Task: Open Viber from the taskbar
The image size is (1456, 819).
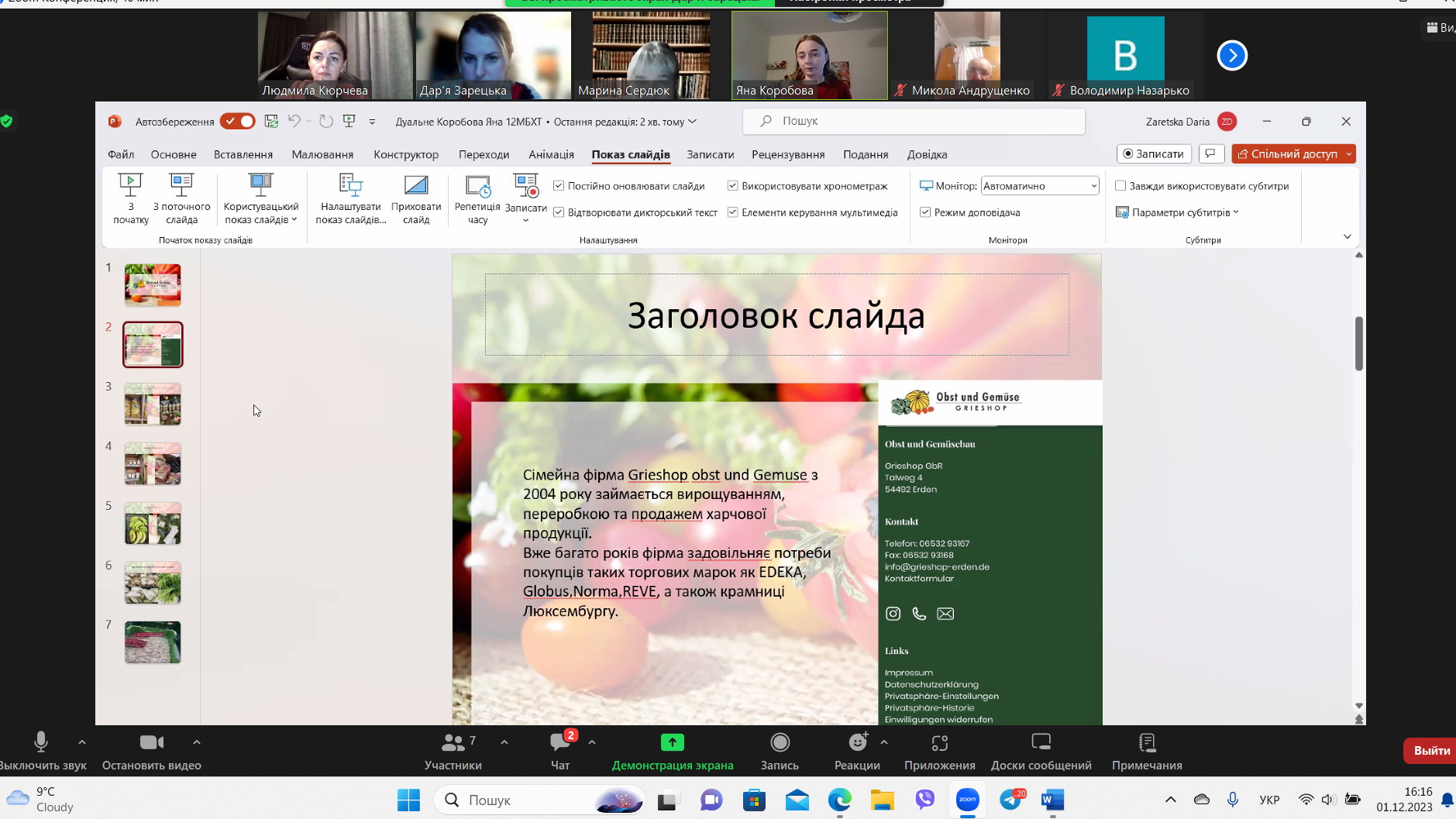Action: (925, 800)
